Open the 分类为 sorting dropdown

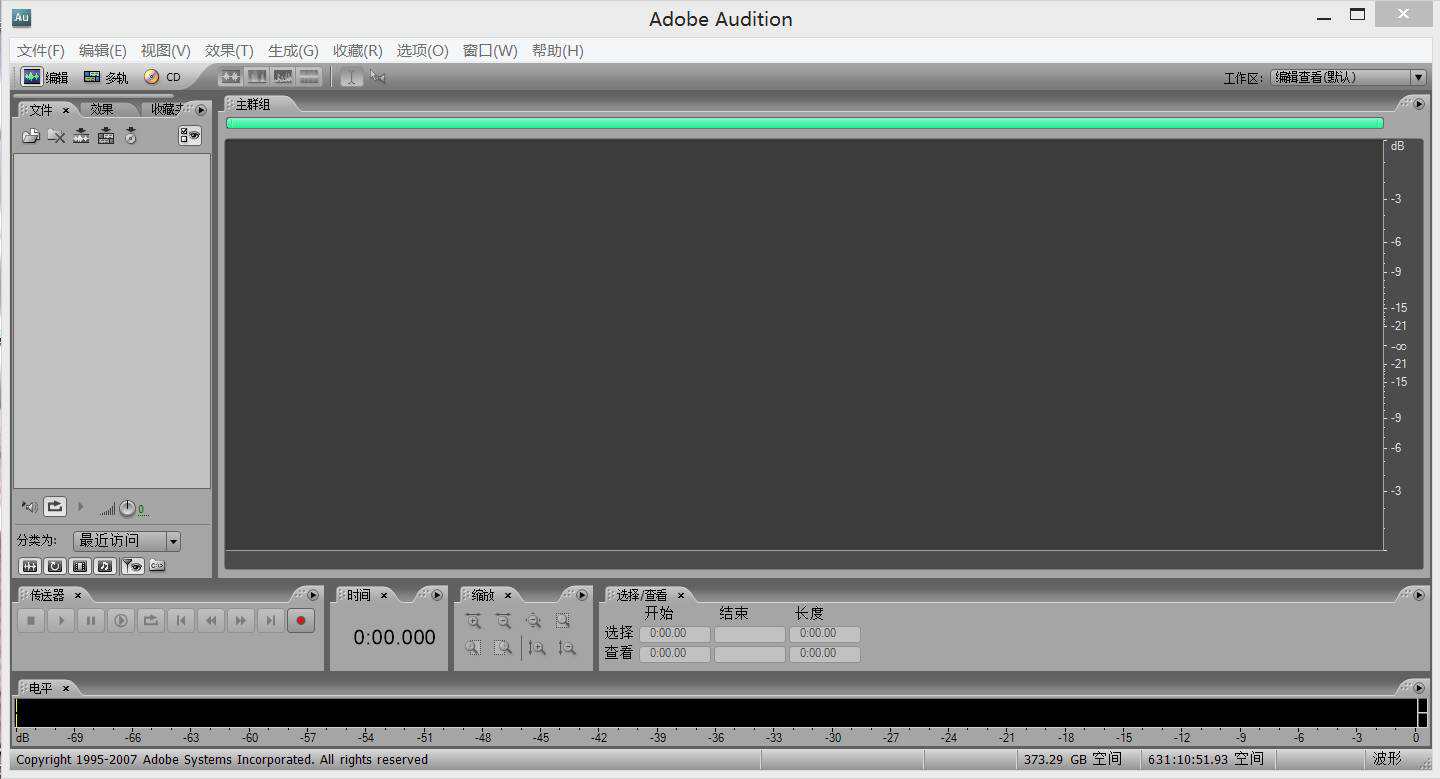click(173, 540)
